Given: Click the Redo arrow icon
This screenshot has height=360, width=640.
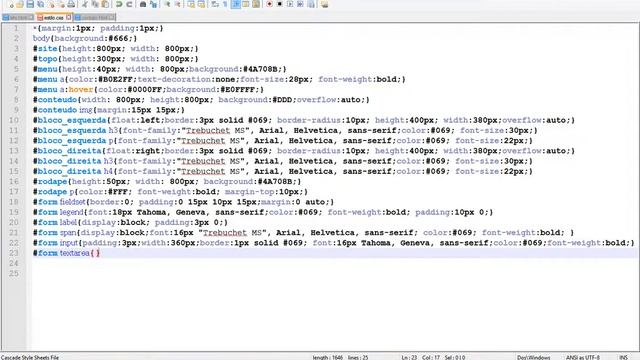Looking at the screenshot, I should pos(129,4).
